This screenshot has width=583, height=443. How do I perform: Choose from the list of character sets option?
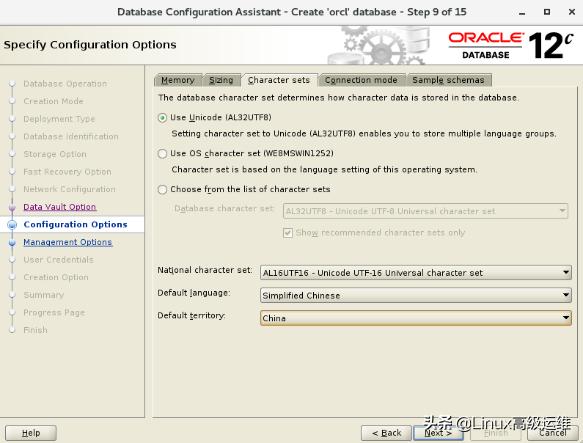162,190
